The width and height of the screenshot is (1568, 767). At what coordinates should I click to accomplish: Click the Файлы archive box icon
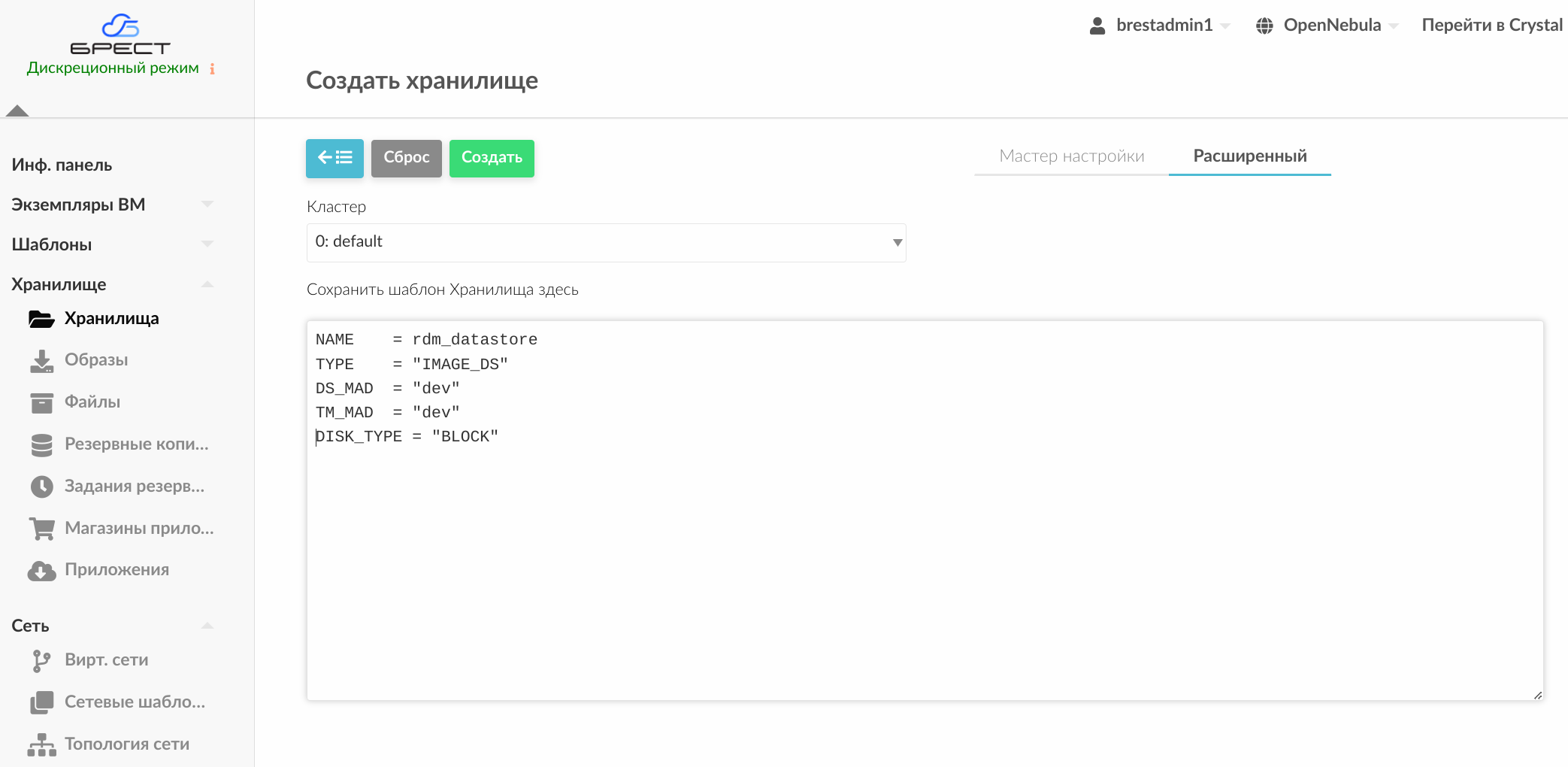pyautogui.click(x=41, y=403)
